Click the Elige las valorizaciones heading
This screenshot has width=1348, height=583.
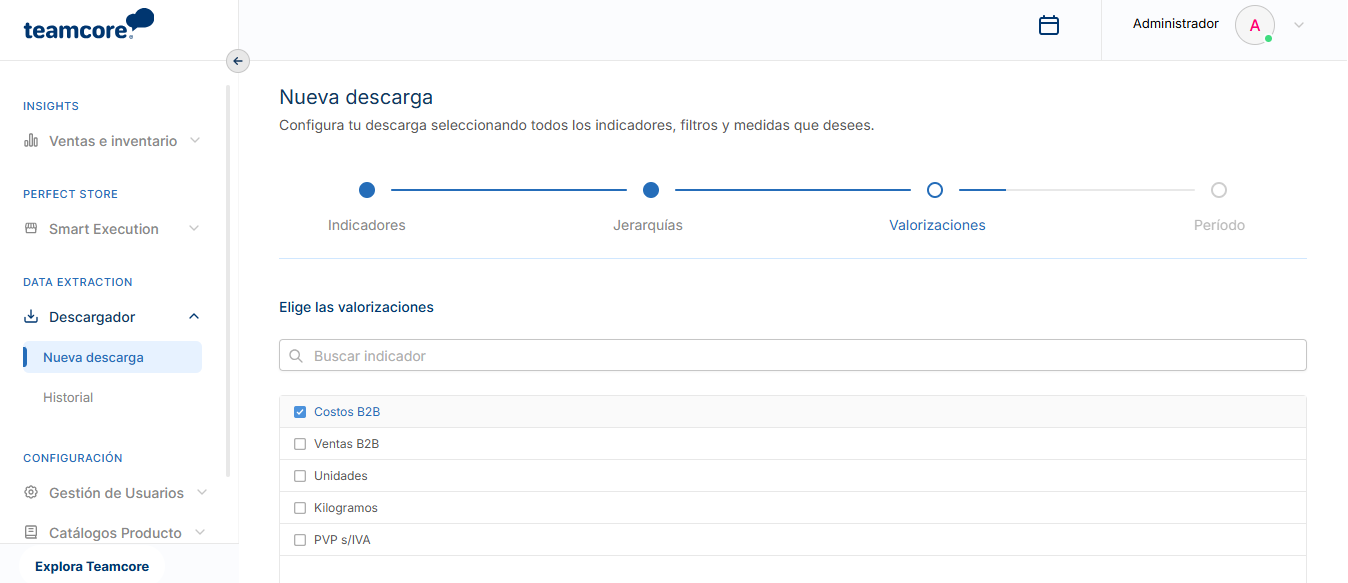[356, 307]
